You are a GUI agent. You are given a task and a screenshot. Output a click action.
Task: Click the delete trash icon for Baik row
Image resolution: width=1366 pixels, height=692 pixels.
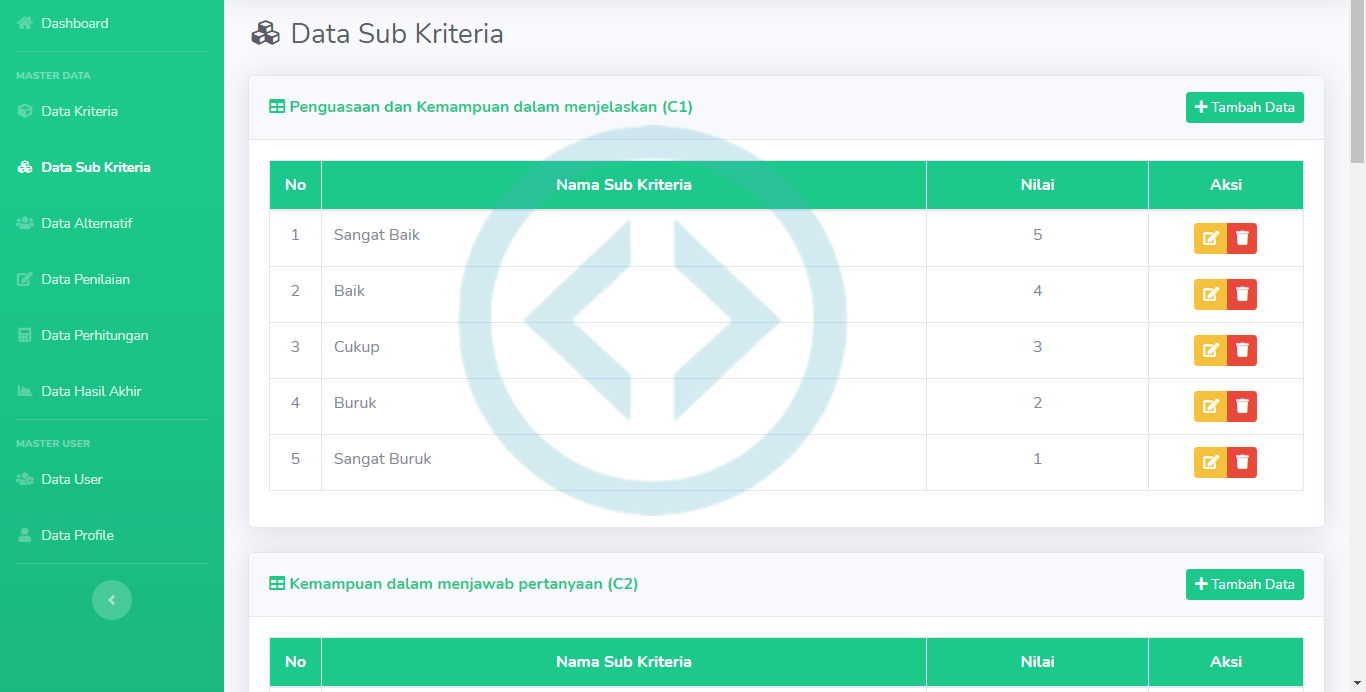(x=1242, y=294)
